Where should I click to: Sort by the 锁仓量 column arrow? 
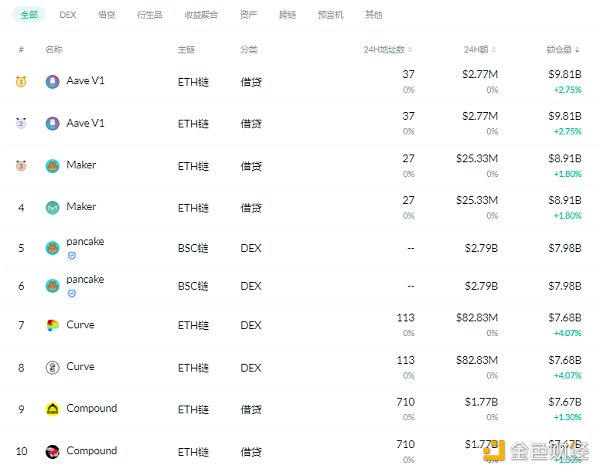[581, 49]
